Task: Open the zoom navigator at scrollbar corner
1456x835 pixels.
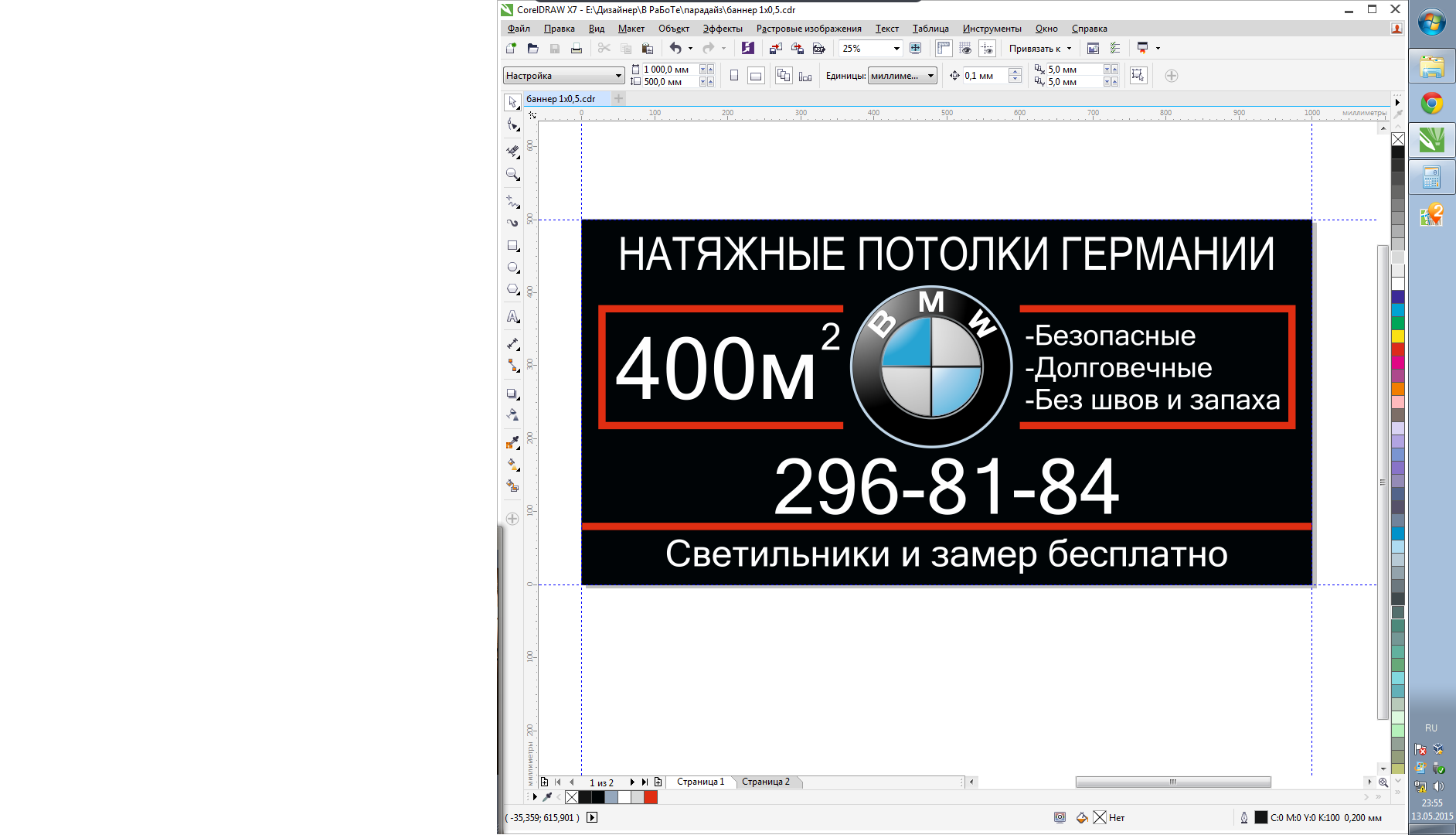Action: [1383, 782]
